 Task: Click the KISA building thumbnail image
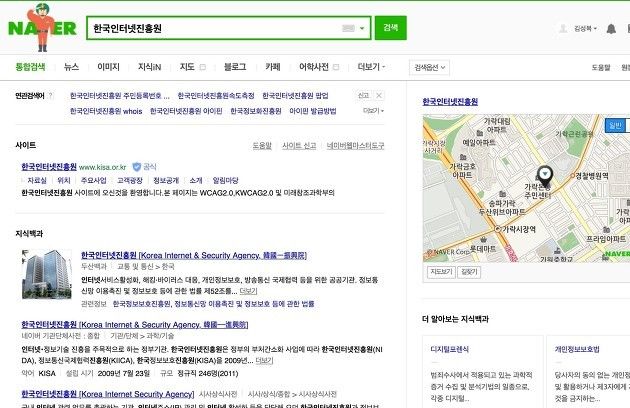(47, 274)
